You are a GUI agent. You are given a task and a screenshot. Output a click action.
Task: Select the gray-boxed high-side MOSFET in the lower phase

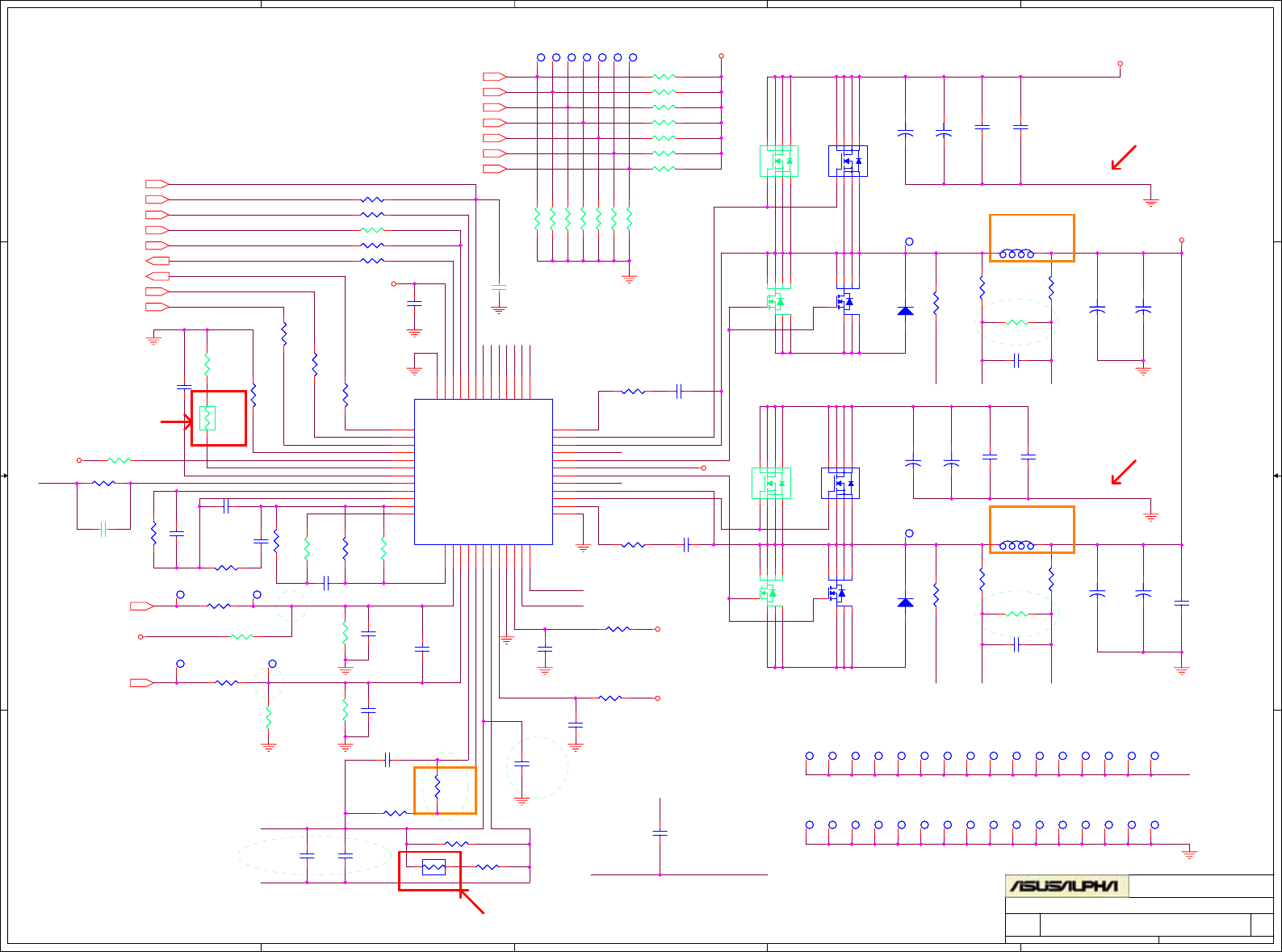(771, 483)
